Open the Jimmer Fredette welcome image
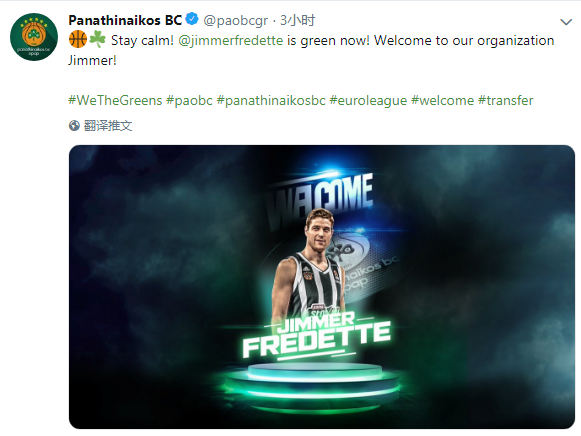 [322, 287]
